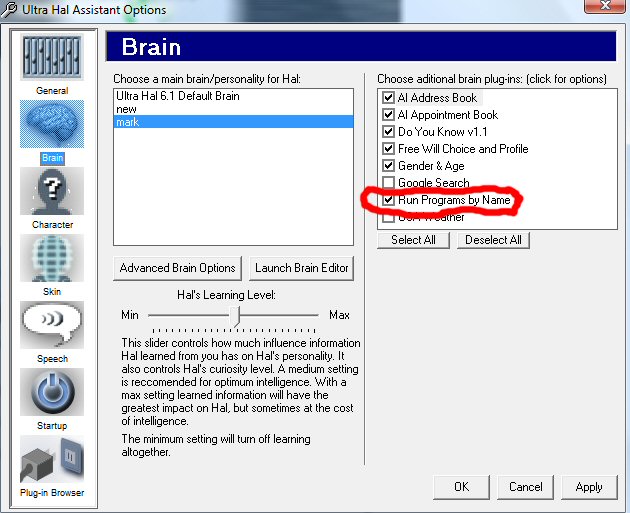This screenshot has height=513, width=630.
Task: Uncheck the AI Appointment Book plug-in
Action: pos(388,114)
